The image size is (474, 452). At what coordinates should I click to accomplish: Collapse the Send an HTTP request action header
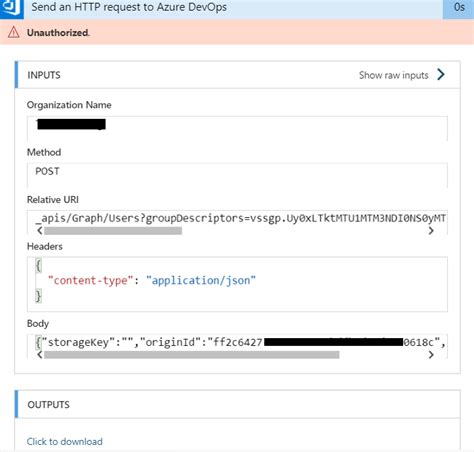point(129,7)
